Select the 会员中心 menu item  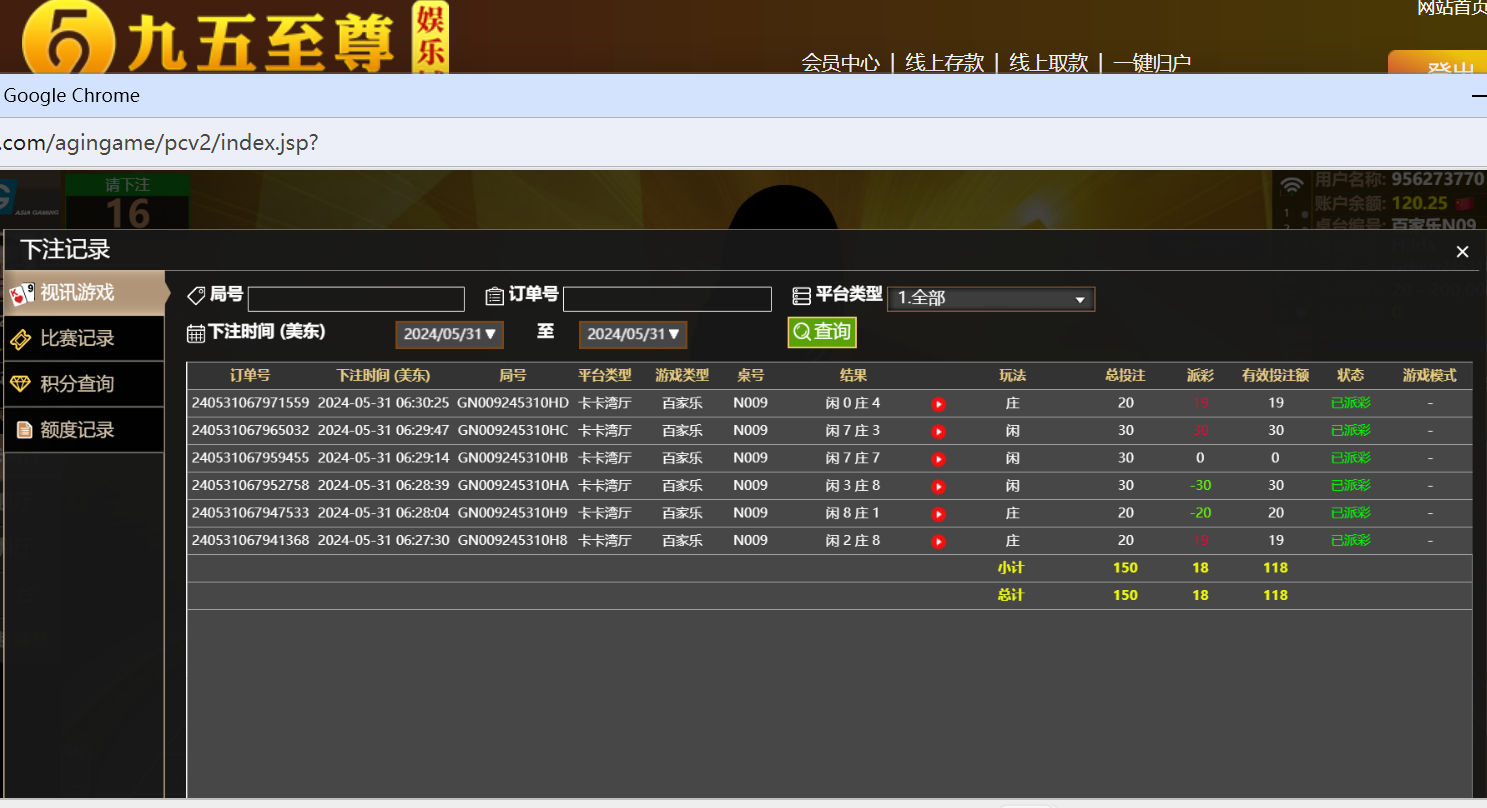click(838, 62)
